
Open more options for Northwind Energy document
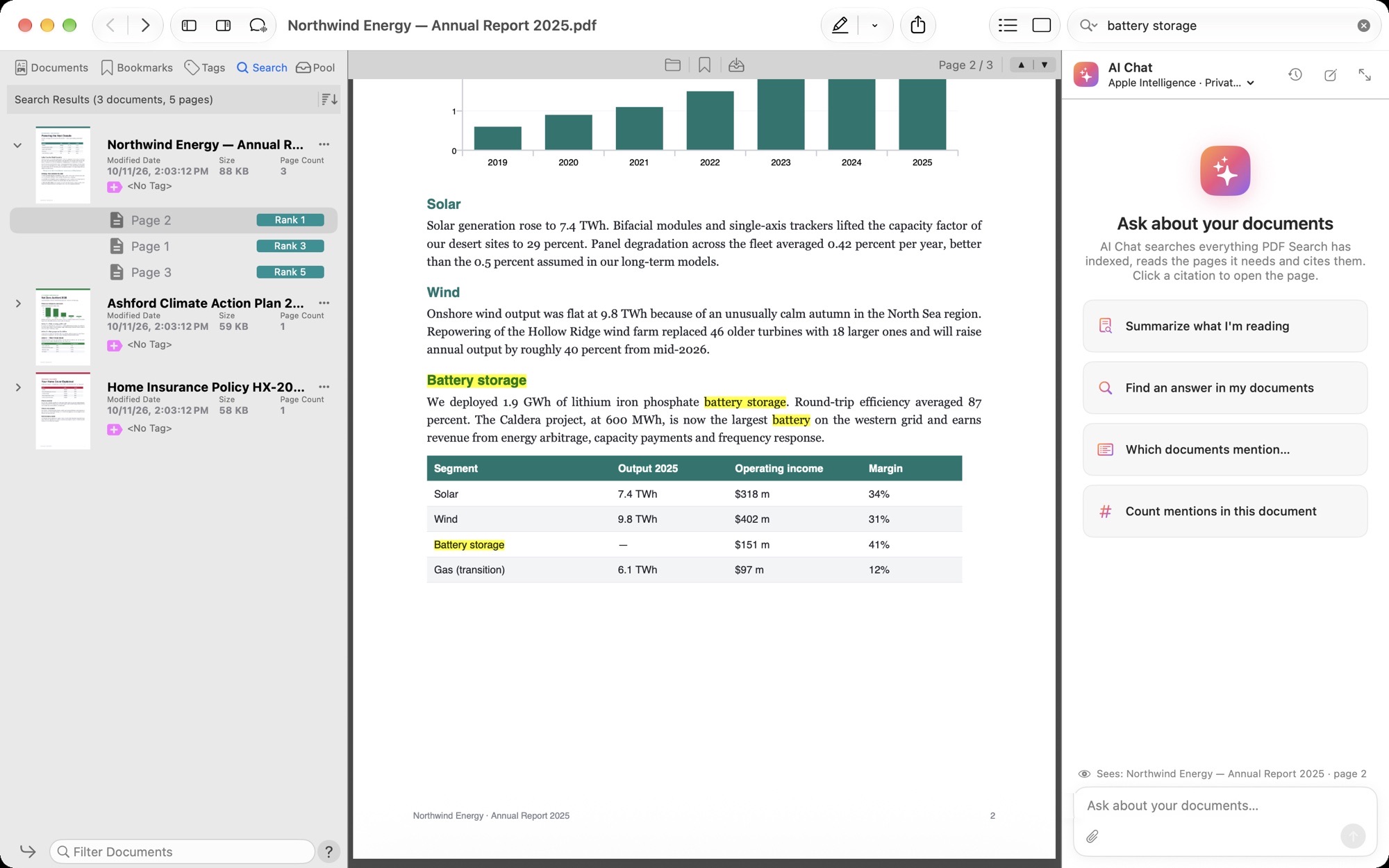[324, 144]
